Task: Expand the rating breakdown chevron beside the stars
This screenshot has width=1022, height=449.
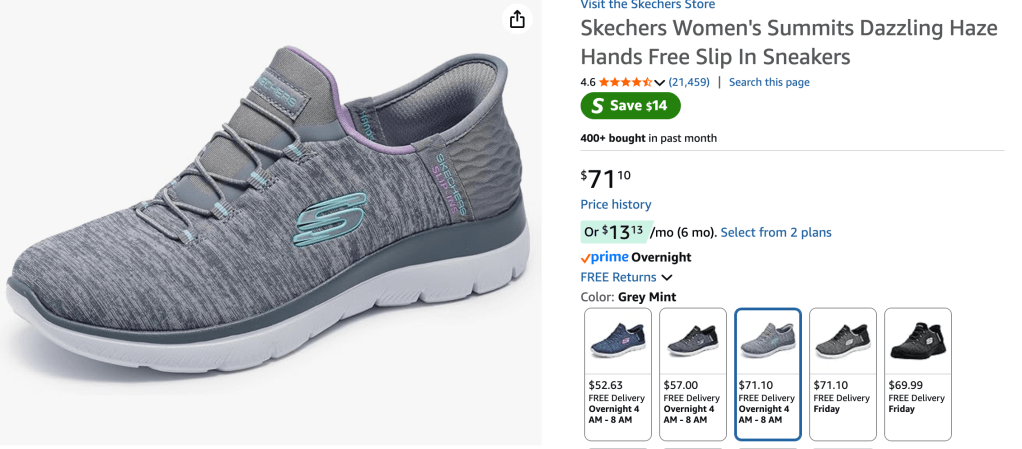Action: [x=660, y=82]
